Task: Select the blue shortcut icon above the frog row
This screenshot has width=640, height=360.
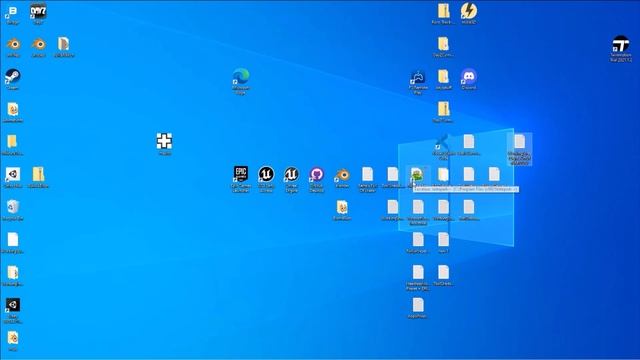Action: point(442,142)
